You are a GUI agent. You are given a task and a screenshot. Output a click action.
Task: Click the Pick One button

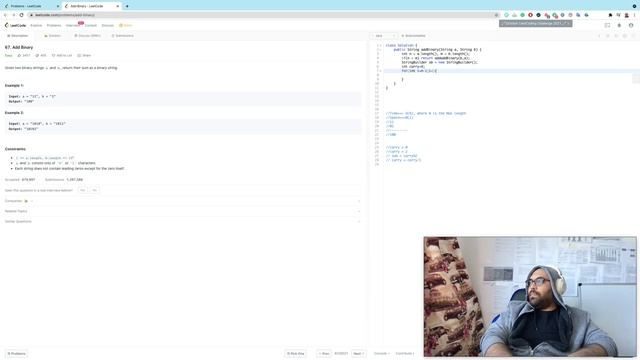coord(295,353)
